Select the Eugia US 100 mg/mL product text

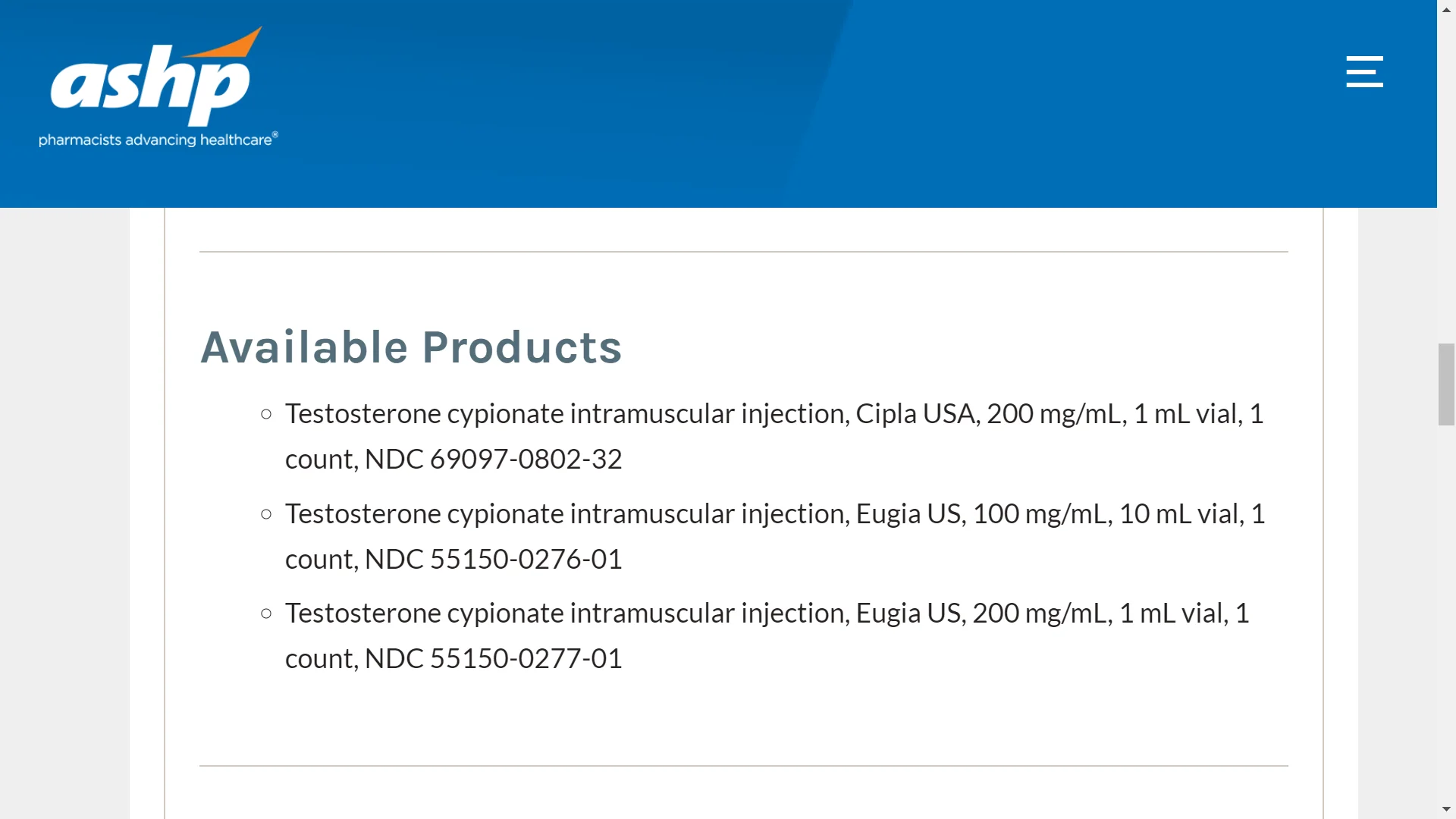[775, 536]
